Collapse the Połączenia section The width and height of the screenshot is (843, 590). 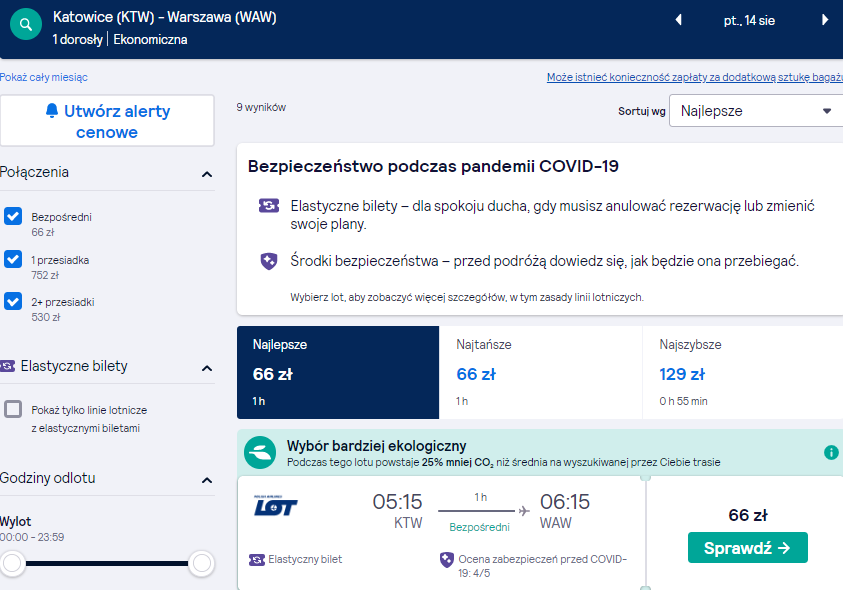206,174
